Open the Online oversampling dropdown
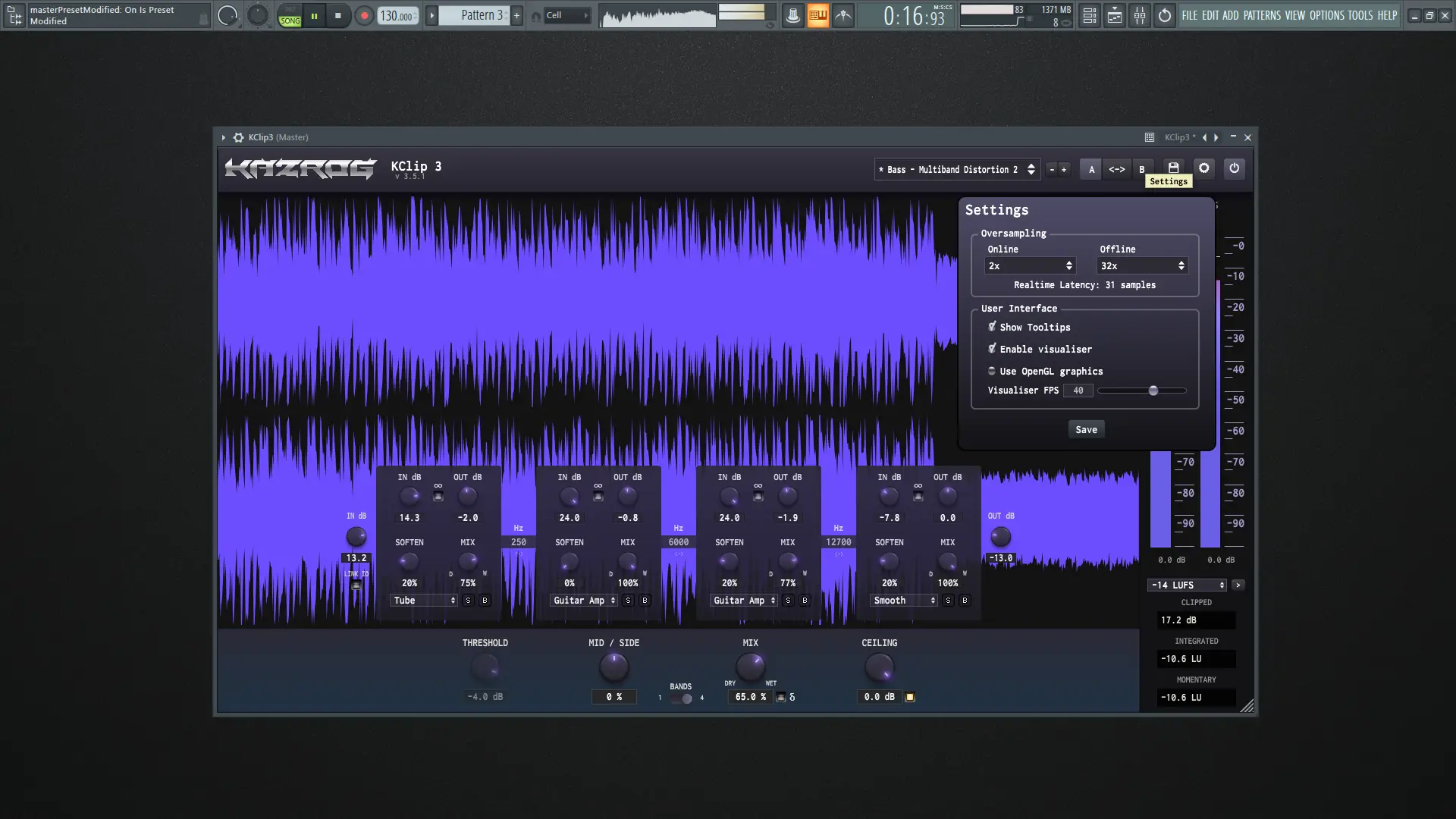Image resolution: width=1456 pixels, height=819 pixels. (1029, 266)
